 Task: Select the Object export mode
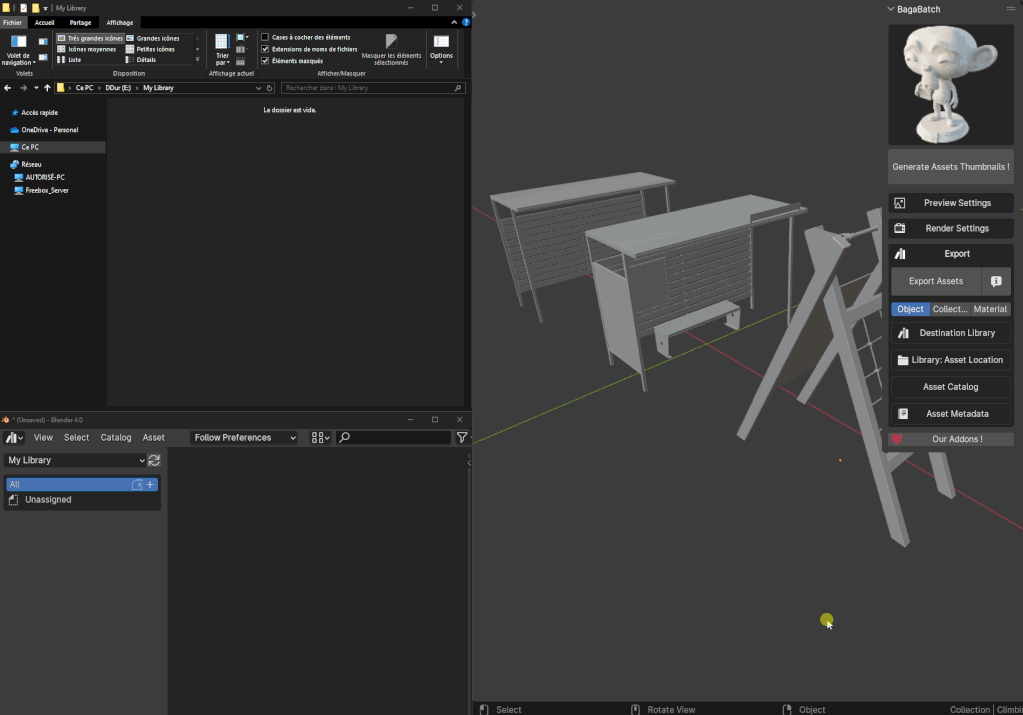pyautogui.click(x=910, y=309)
